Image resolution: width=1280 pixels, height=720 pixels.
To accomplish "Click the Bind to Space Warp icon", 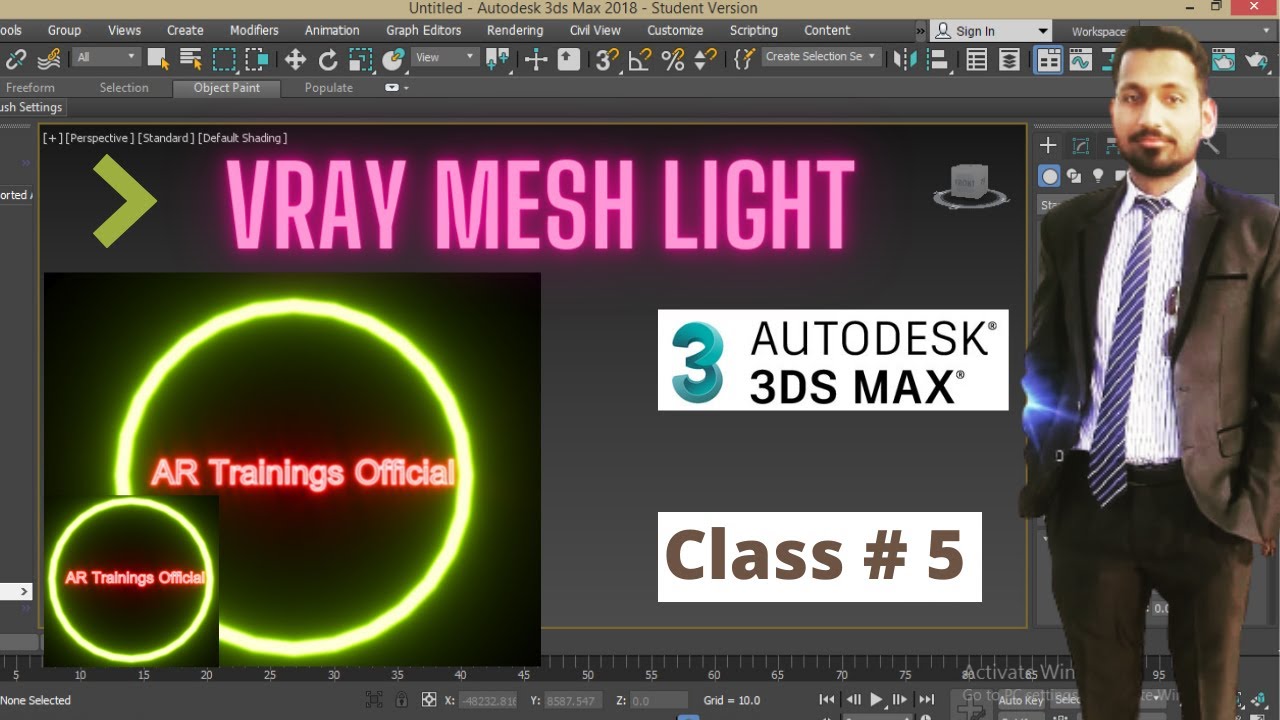I will (49, 60).
